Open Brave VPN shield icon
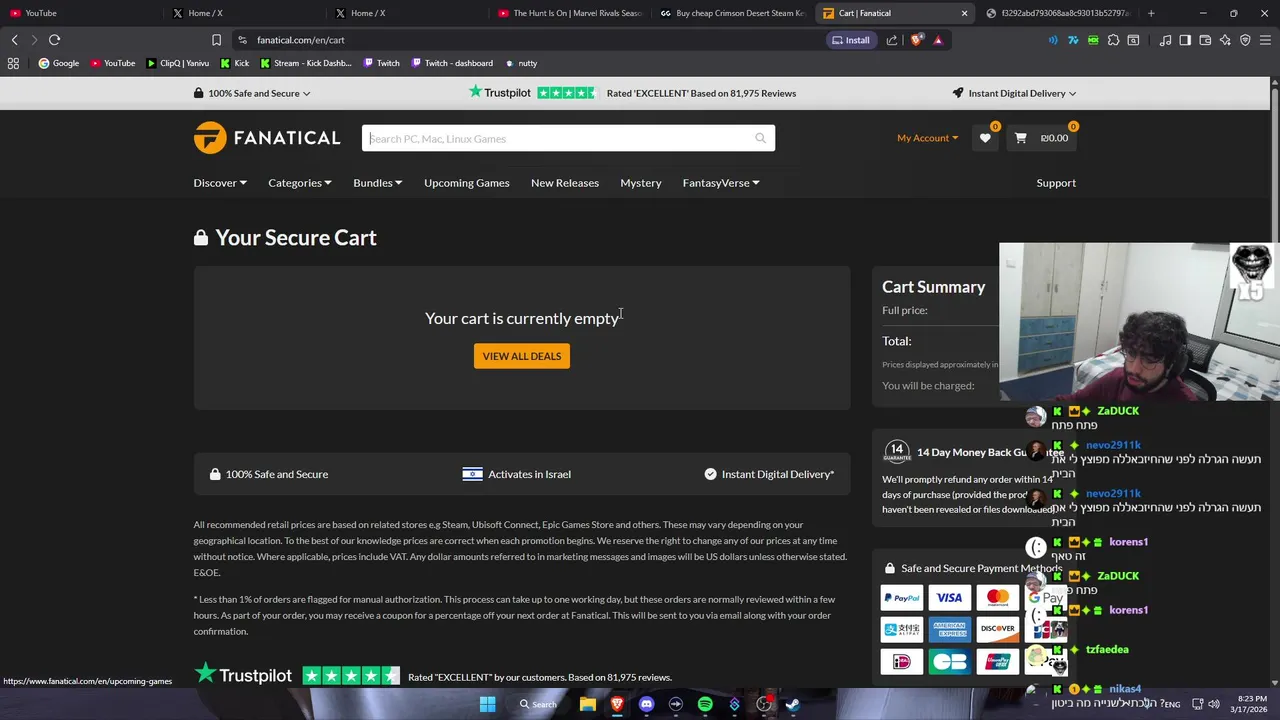Image resolution: width=1280 pixels, height=720 pixels. coord(1245,40)
